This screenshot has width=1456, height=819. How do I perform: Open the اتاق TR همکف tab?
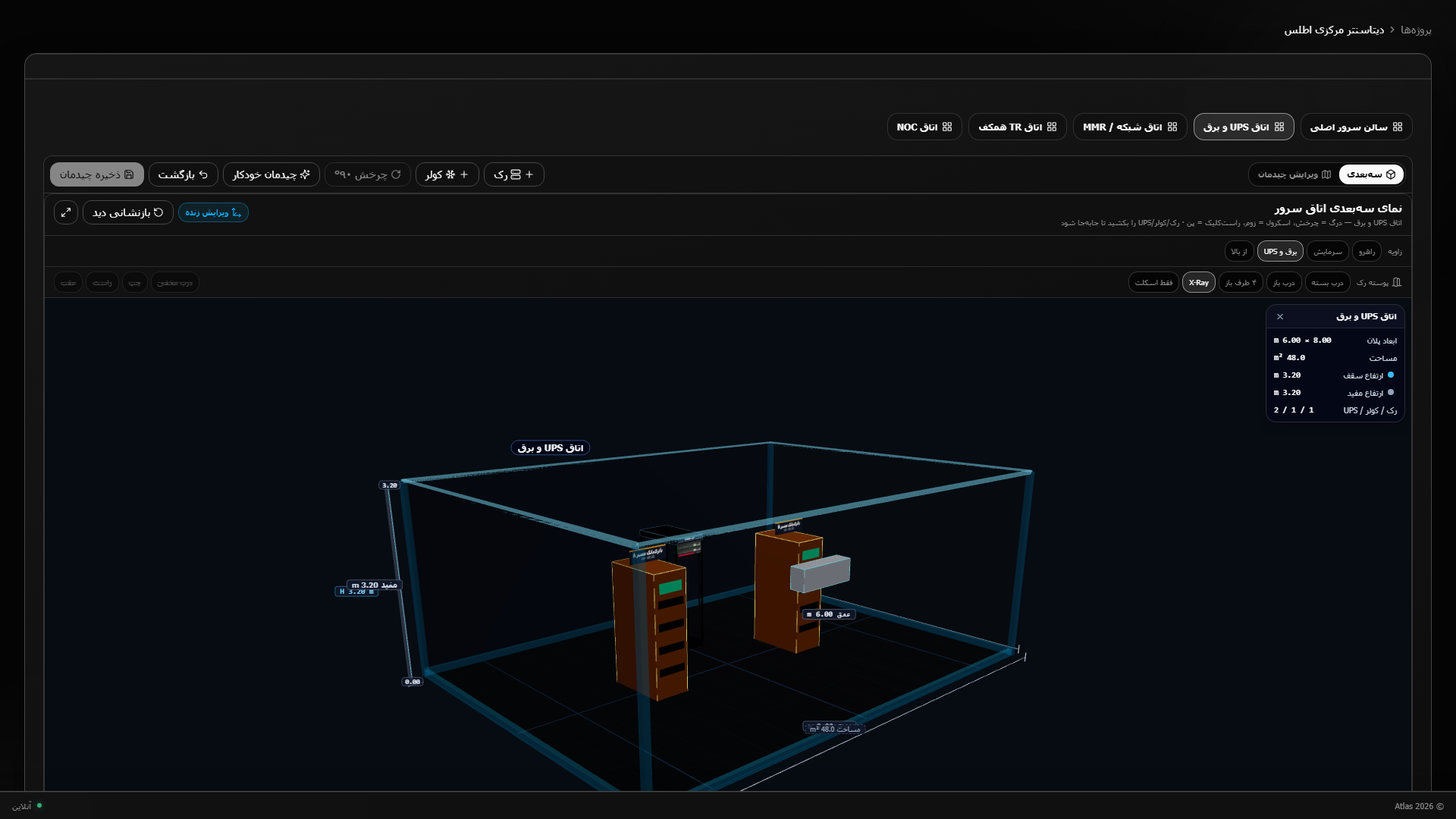[1017, 127]
